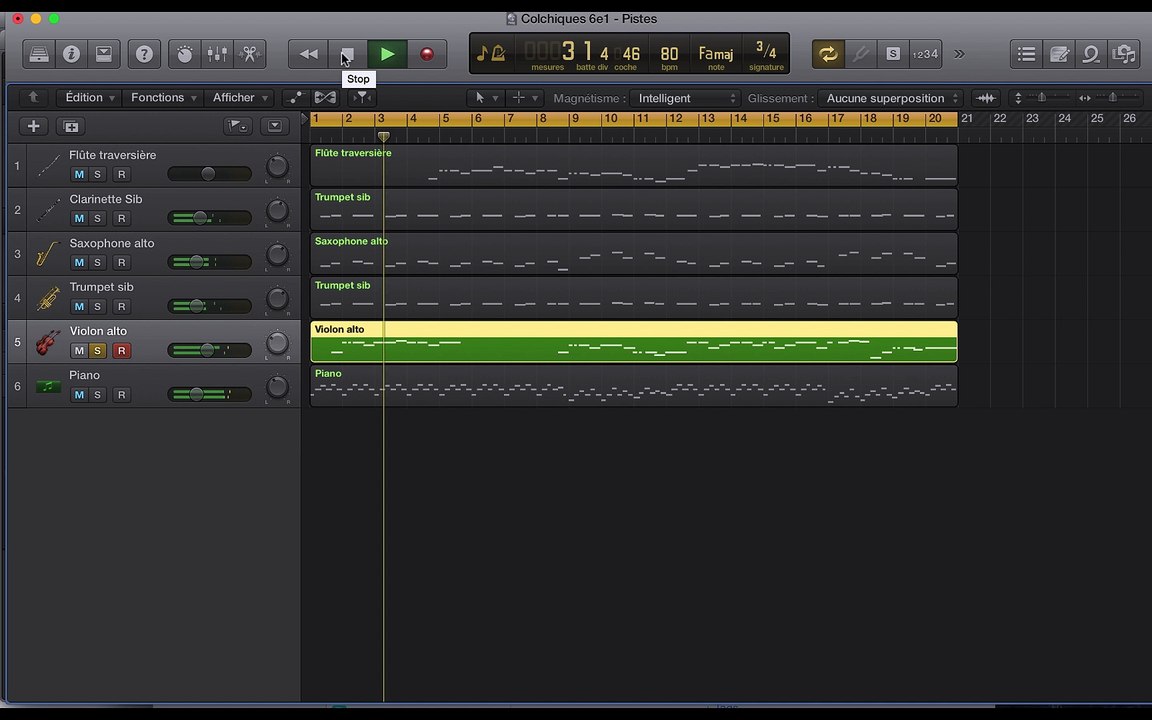Open Smart Controls knob icon

point(184,54)
